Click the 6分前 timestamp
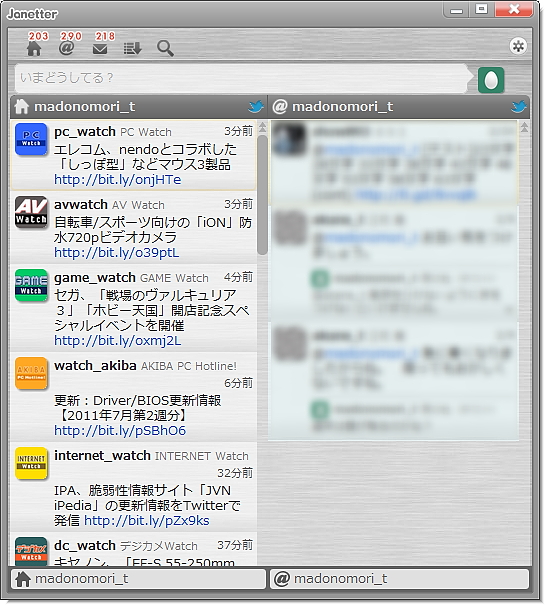Image resolution: width=545 pixels, height=605 pixels. (238, 383)
